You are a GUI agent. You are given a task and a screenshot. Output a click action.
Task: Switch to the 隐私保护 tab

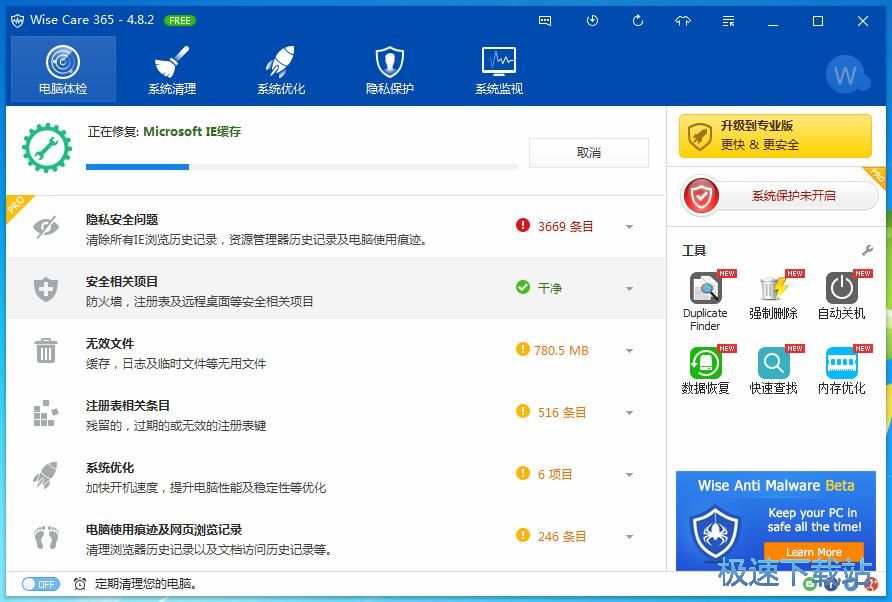click(390, 69)
